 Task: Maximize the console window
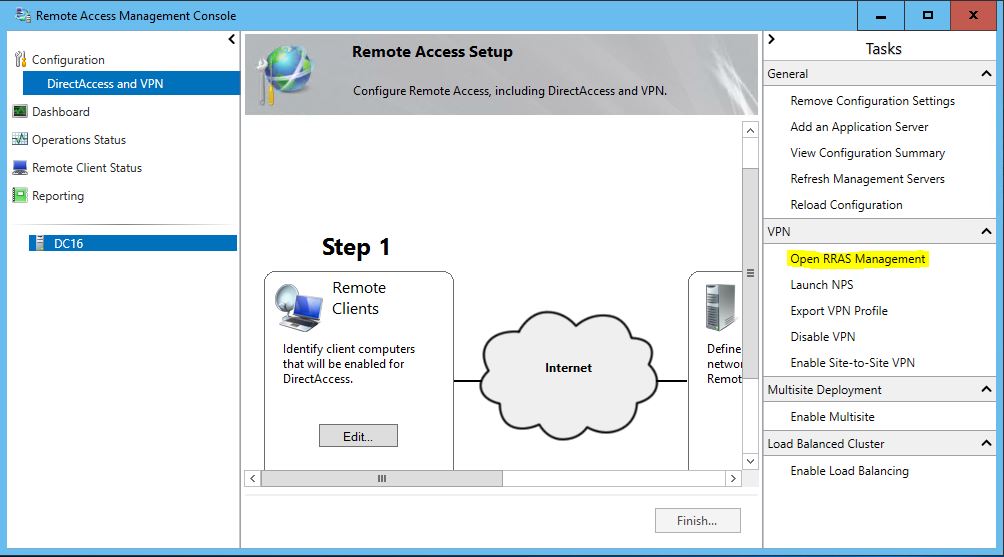click(x=927, y=15)
